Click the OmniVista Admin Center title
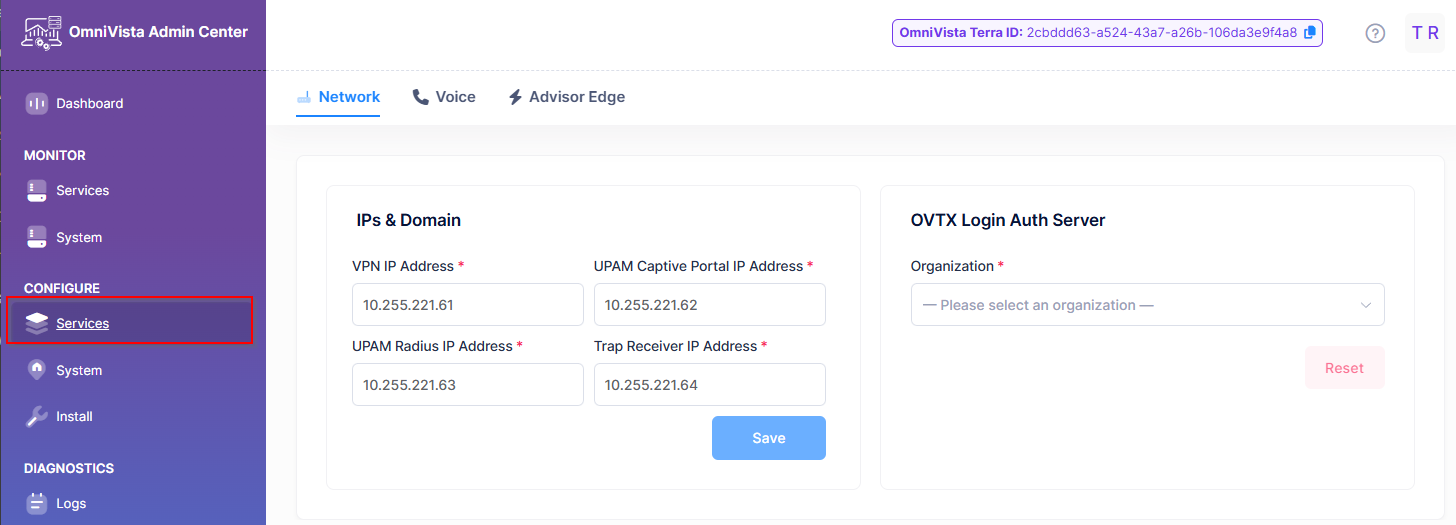The image size is (1456, 525). [x=158, y=32]
